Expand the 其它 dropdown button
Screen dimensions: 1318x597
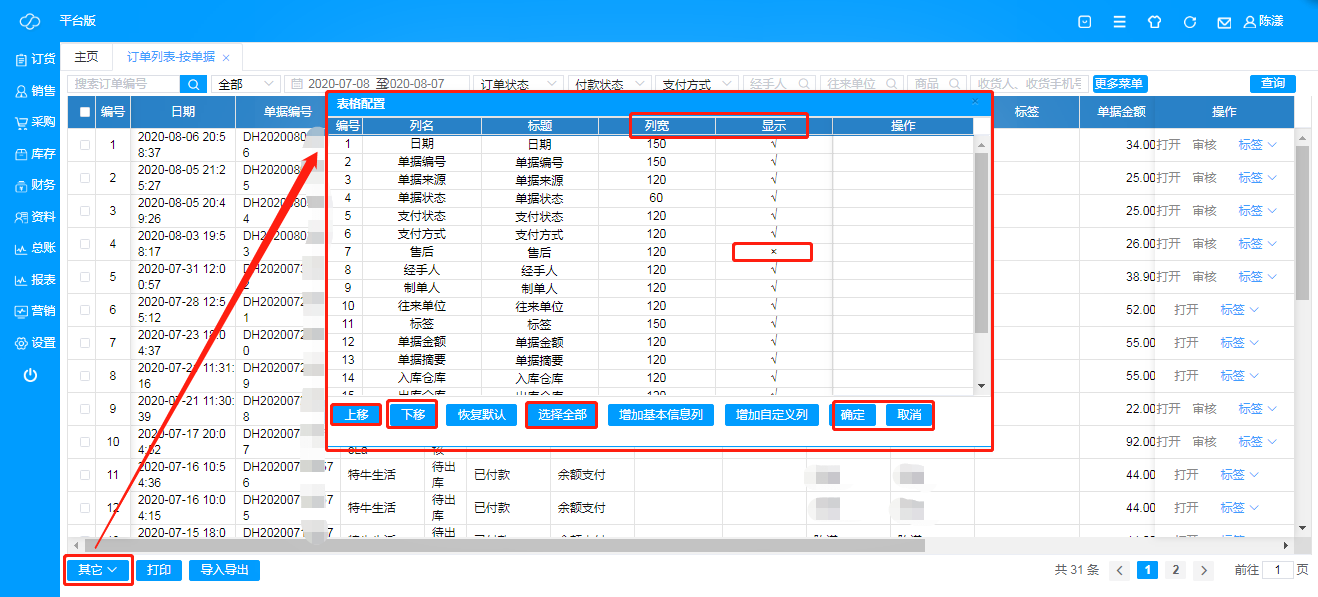(x=98, y=570)
